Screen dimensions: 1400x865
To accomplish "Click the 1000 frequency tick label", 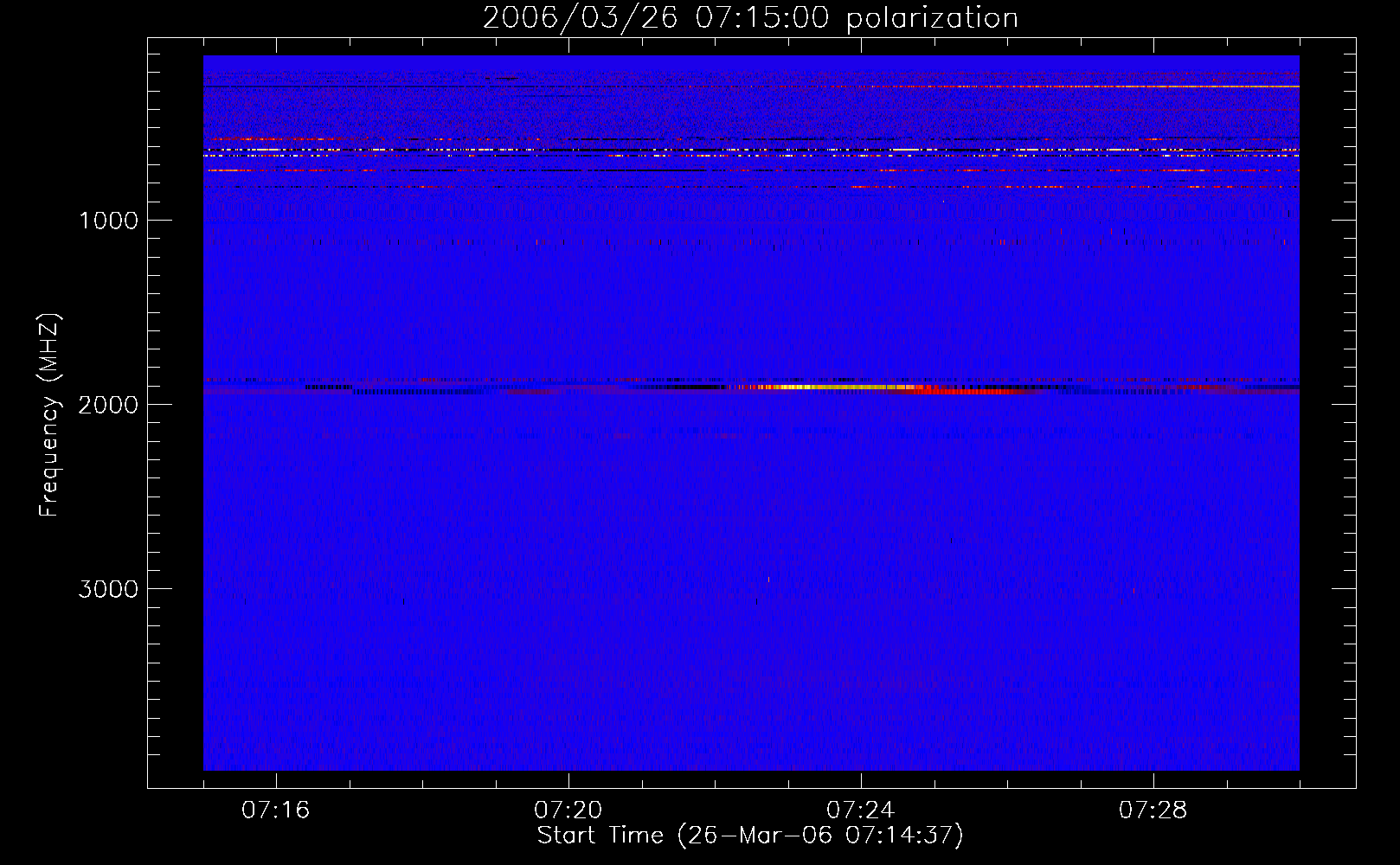I will coord(108,221).
